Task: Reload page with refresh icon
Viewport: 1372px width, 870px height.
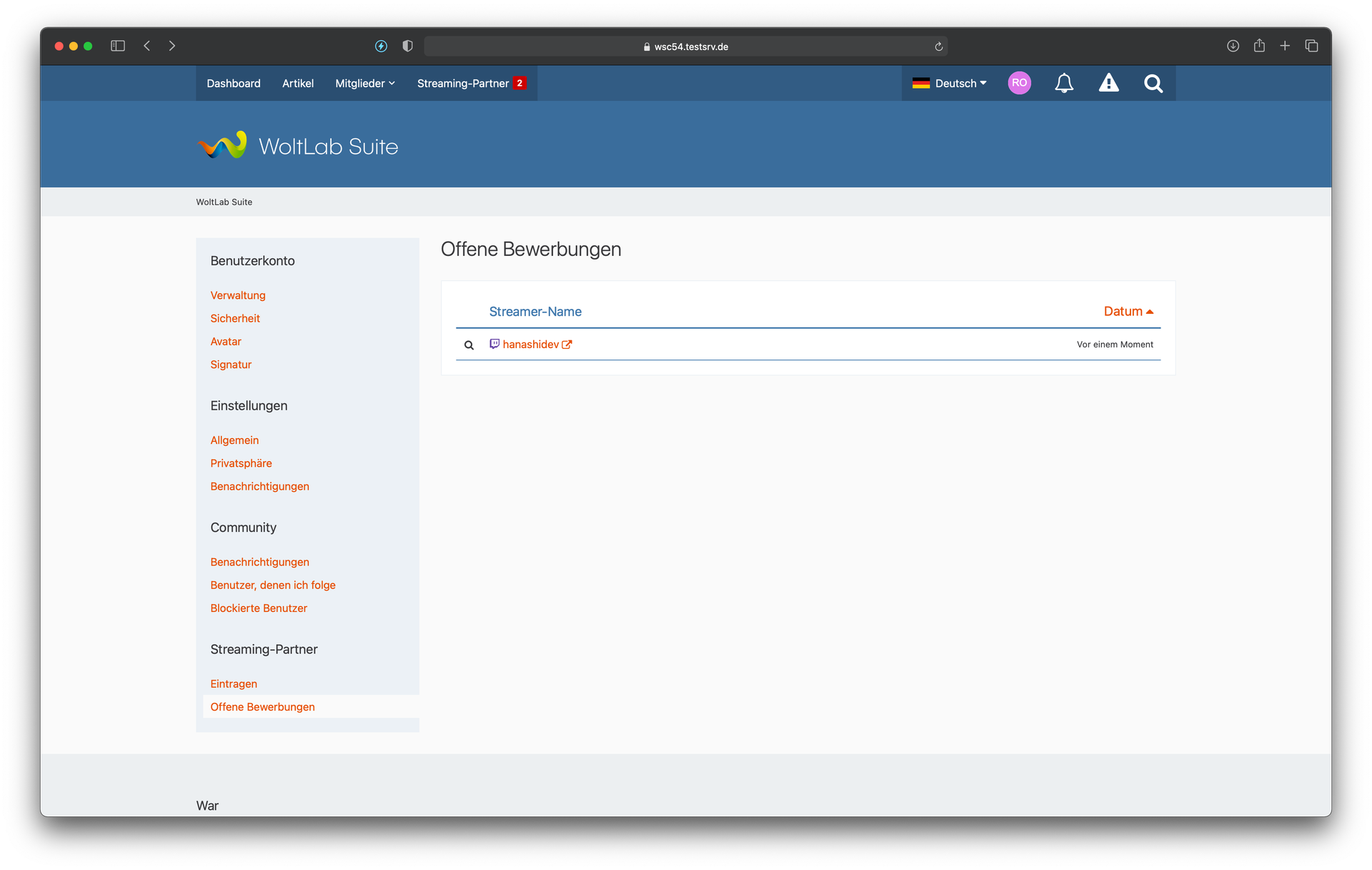Action: click(x=938, y=46)
